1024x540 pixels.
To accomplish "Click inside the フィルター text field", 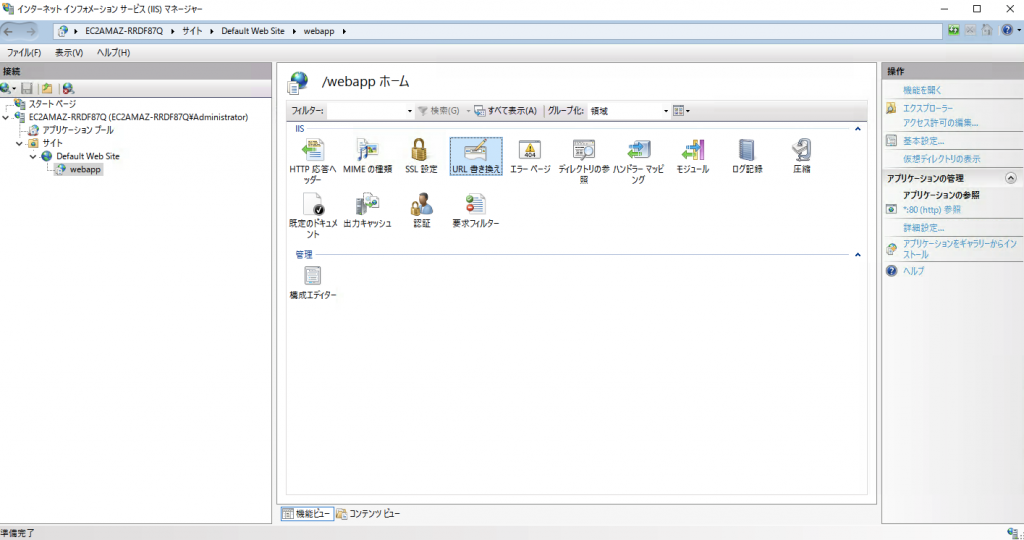I will coord(365,111).
